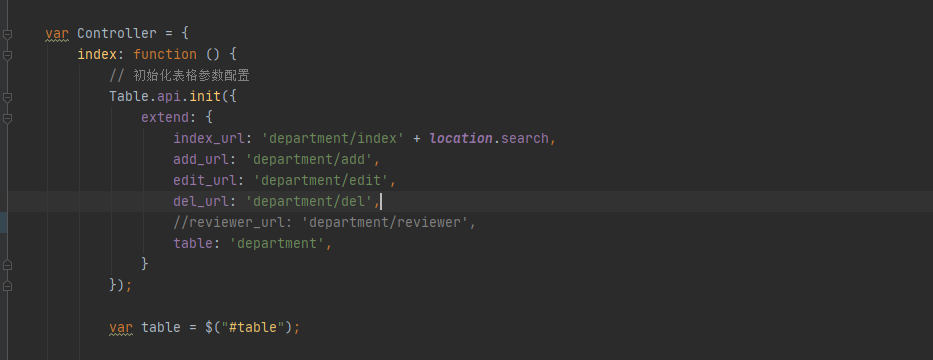This screenshot has height=360, width=933.
Task: Collapse the var Controller block fold marker
Action: (x=7, y=35)
